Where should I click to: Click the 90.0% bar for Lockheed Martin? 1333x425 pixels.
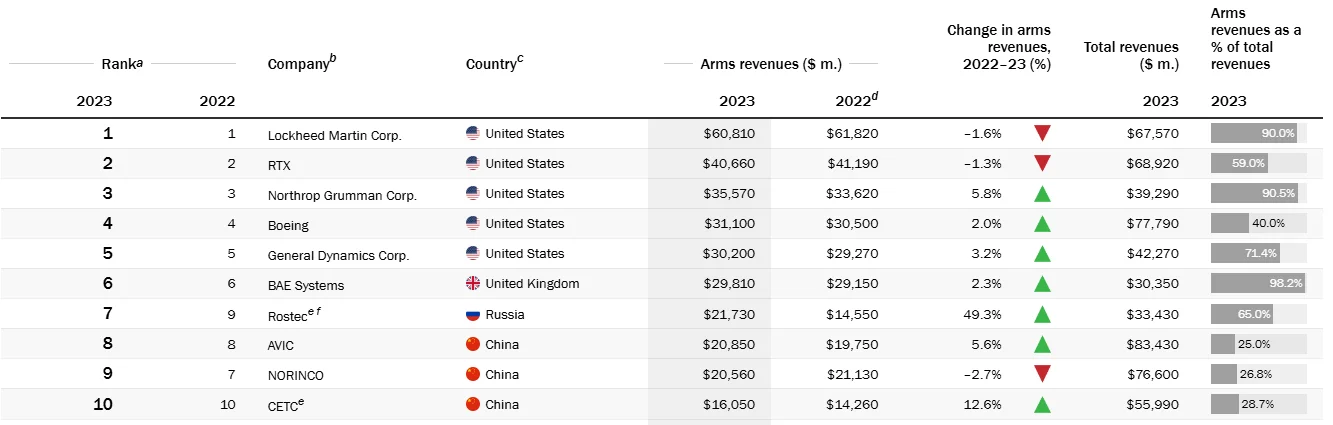(1254, 133)
